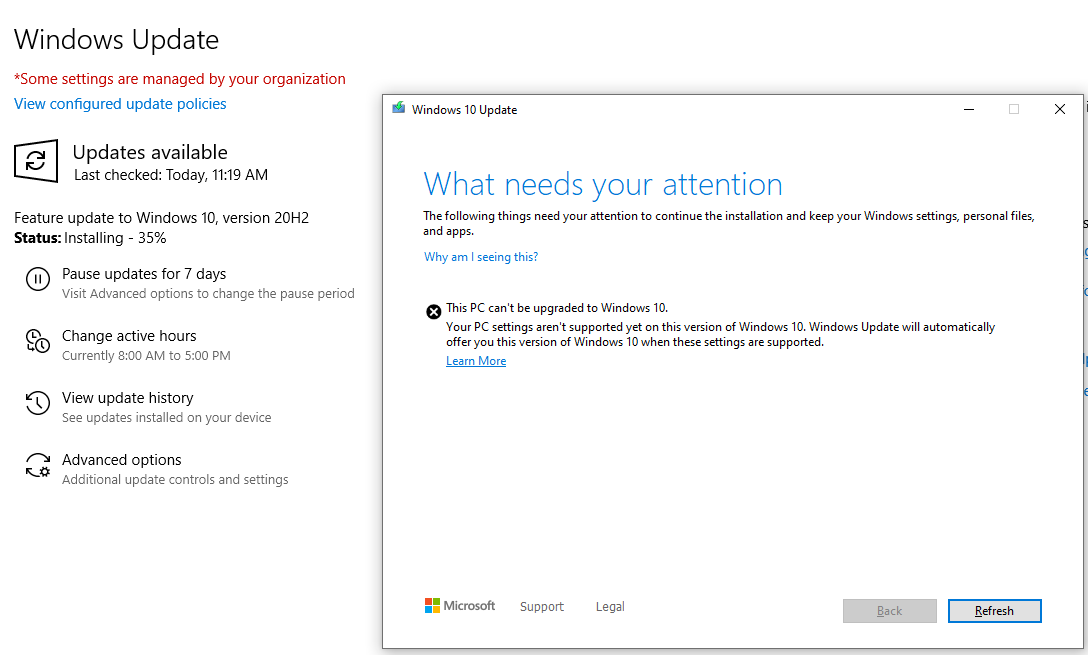This screenshot has width=1088, height=655.
Task: Click the View update history icon
Action: [37, 403]
